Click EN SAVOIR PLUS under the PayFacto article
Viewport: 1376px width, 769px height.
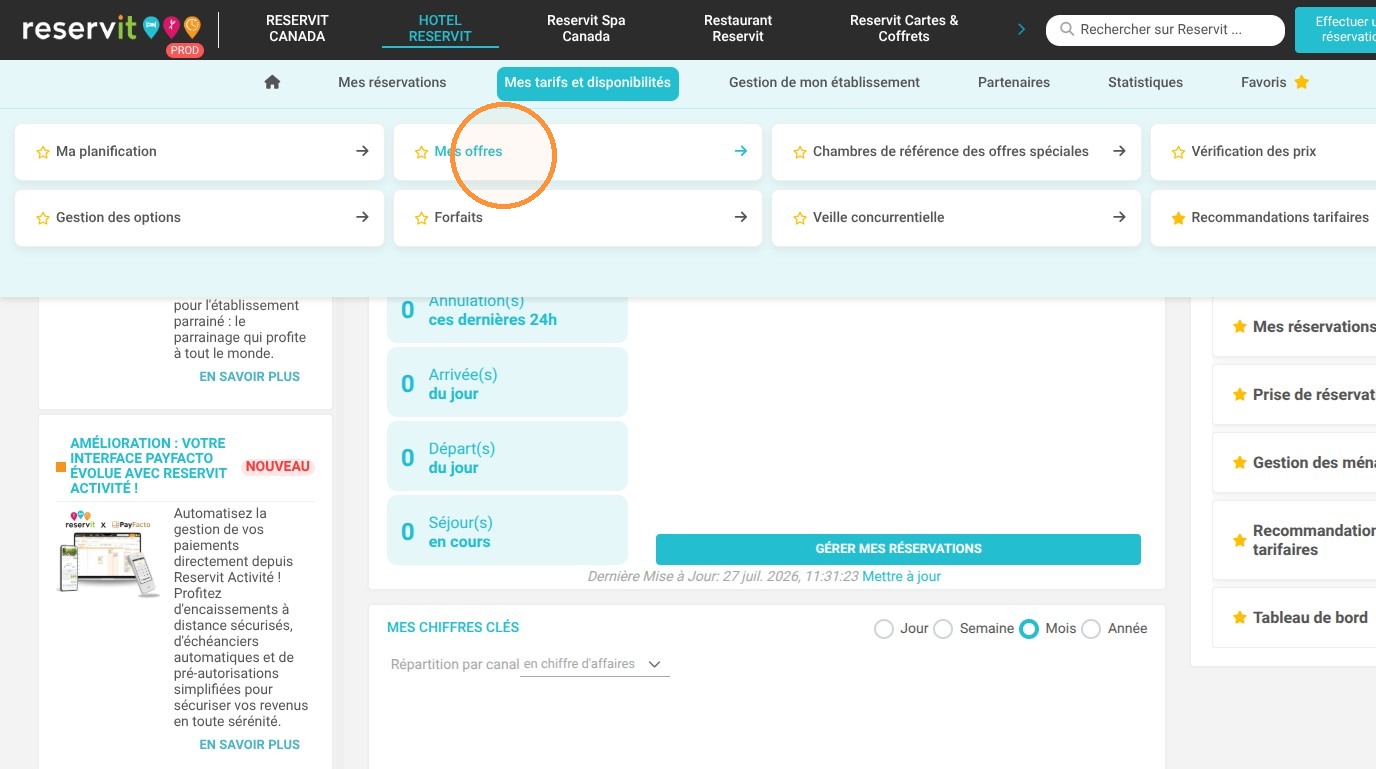pyautogui.click(x=250, y=745)
